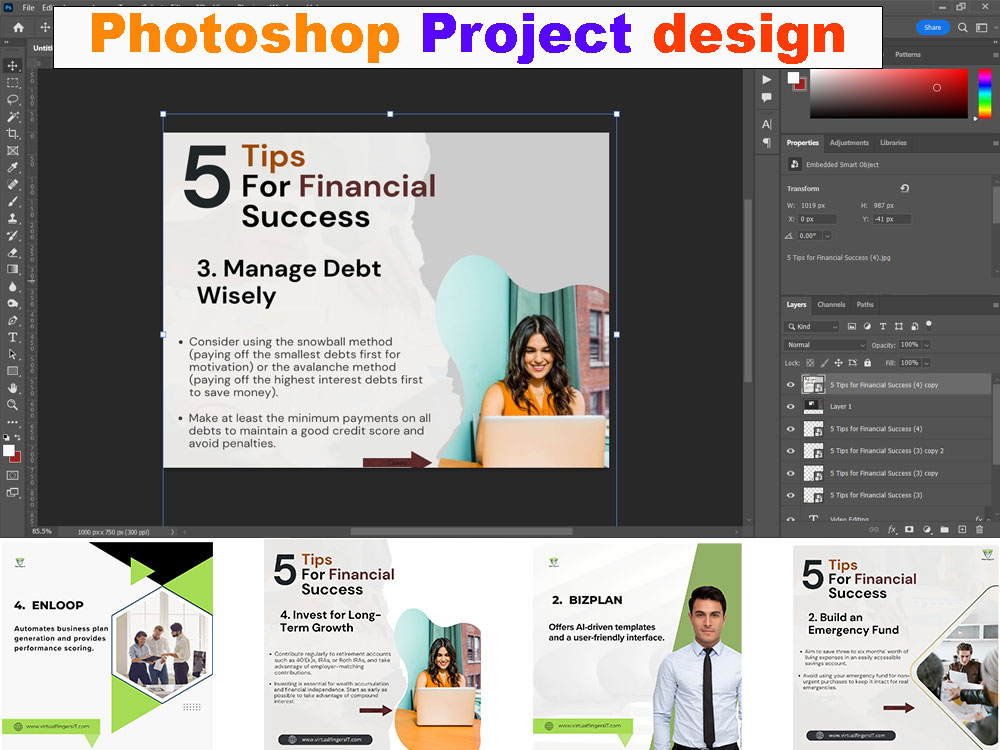1000x750 pixels.
Task: Click the Actions play icon in side dock
Action: click(767, 80)
